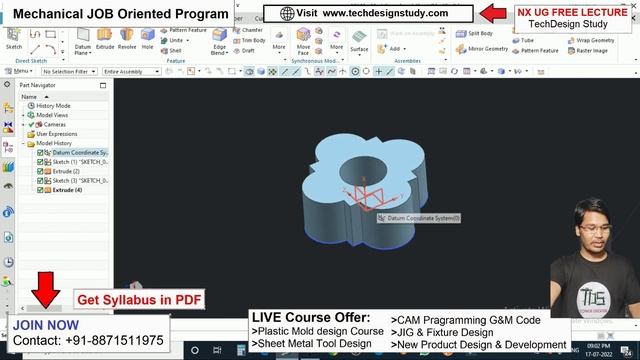Select the Raster Image tool
The height and width of the screenshot is (360, 640).
coord(588,51)
